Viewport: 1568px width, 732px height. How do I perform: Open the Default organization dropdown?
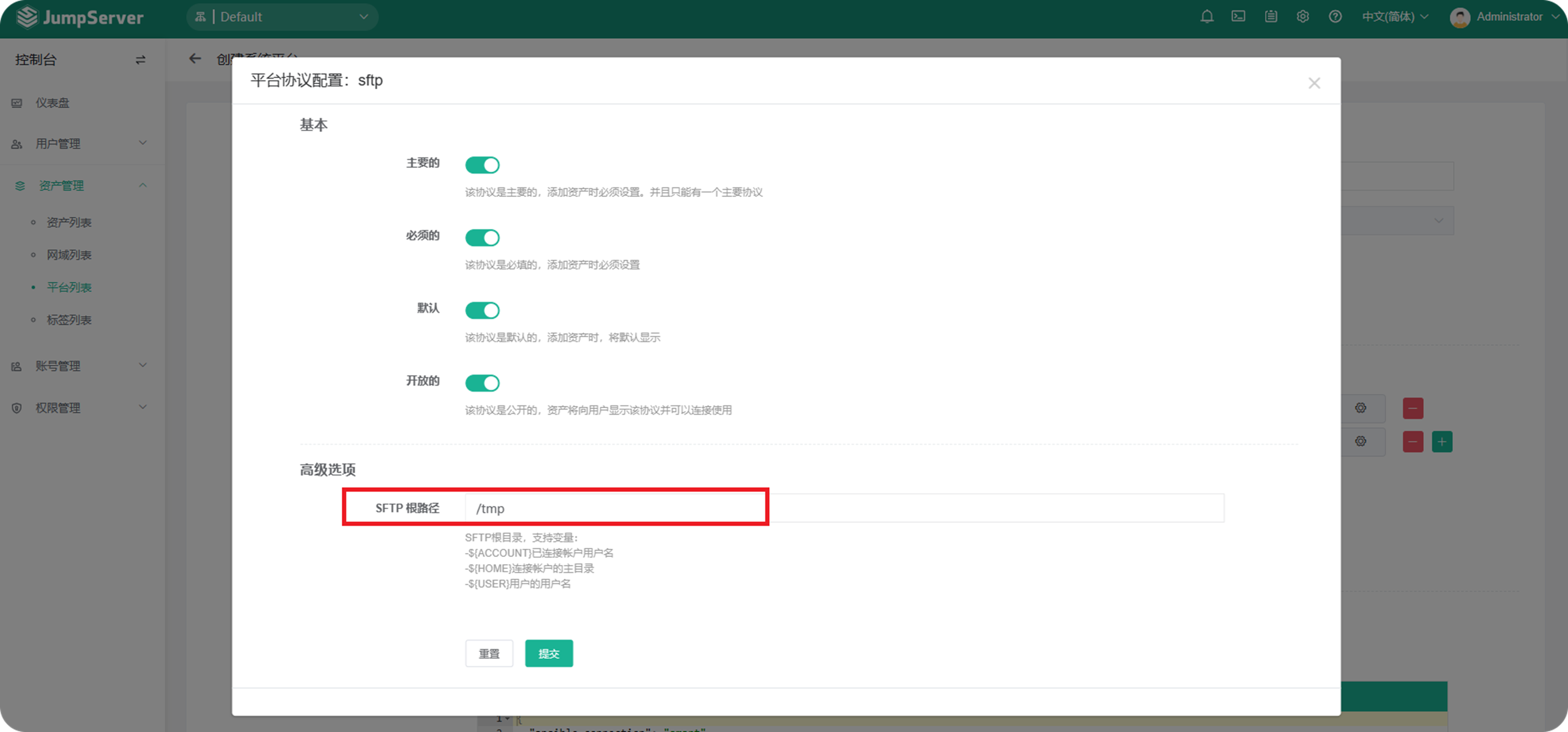283,17
